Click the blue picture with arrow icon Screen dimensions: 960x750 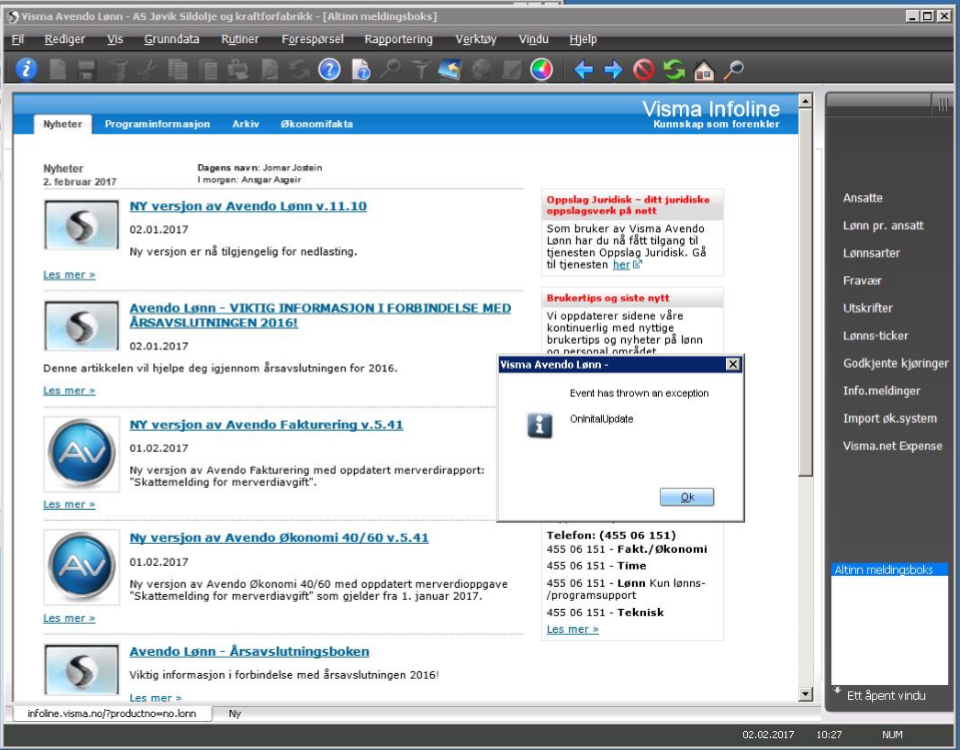[x=450, y=70]
